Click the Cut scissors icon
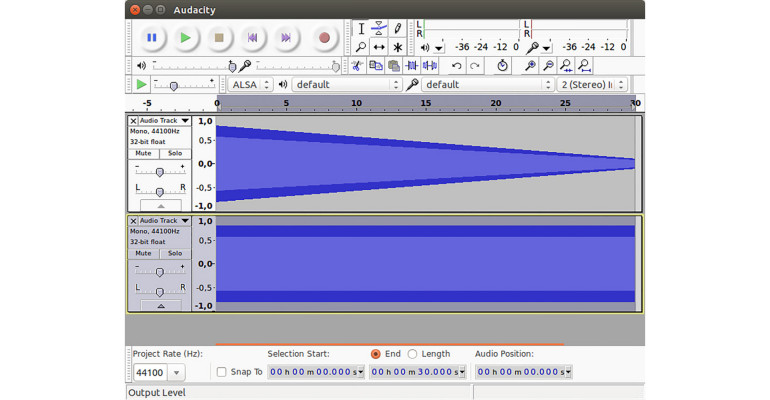 tap(357, 66)
